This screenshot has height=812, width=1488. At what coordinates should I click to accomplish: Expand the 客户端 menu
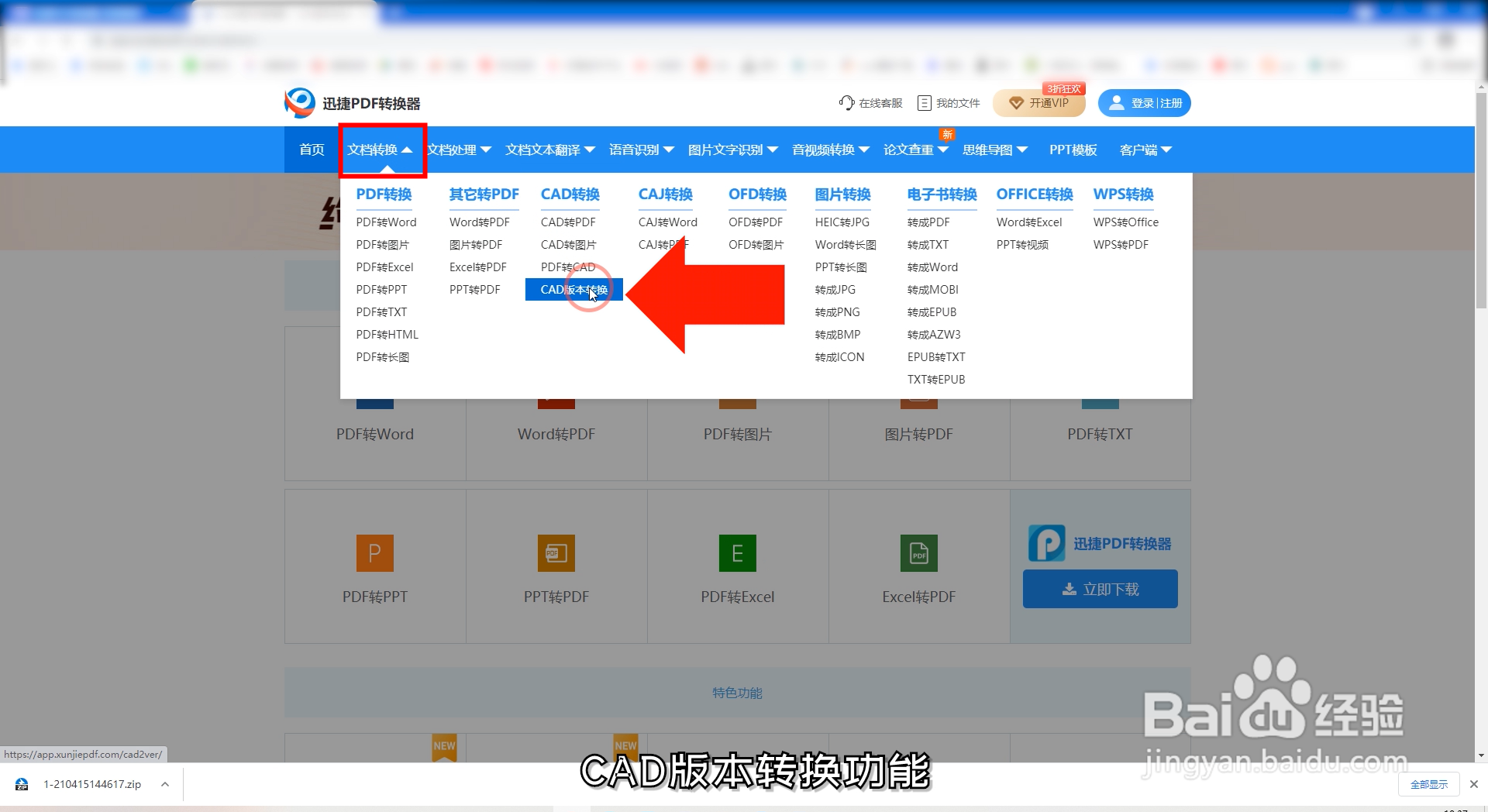click(1145, 150)
